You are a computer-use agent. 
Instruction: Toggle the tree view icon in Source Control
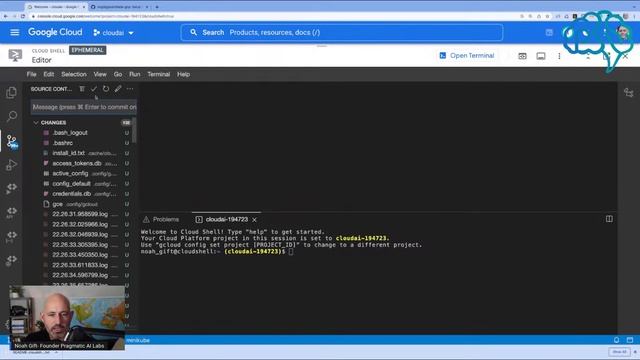[82, 89]
